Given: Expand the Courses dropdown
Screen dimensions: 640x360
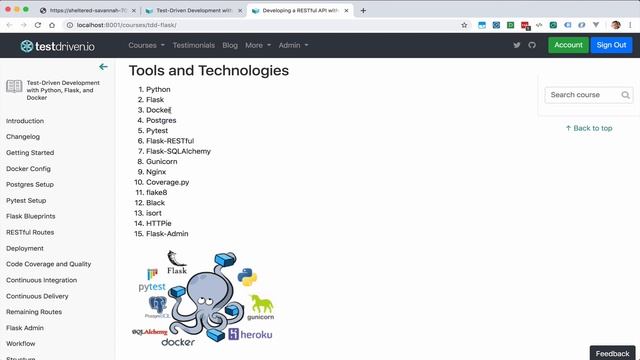Looking at the screenshot, I should pos(147,45).
